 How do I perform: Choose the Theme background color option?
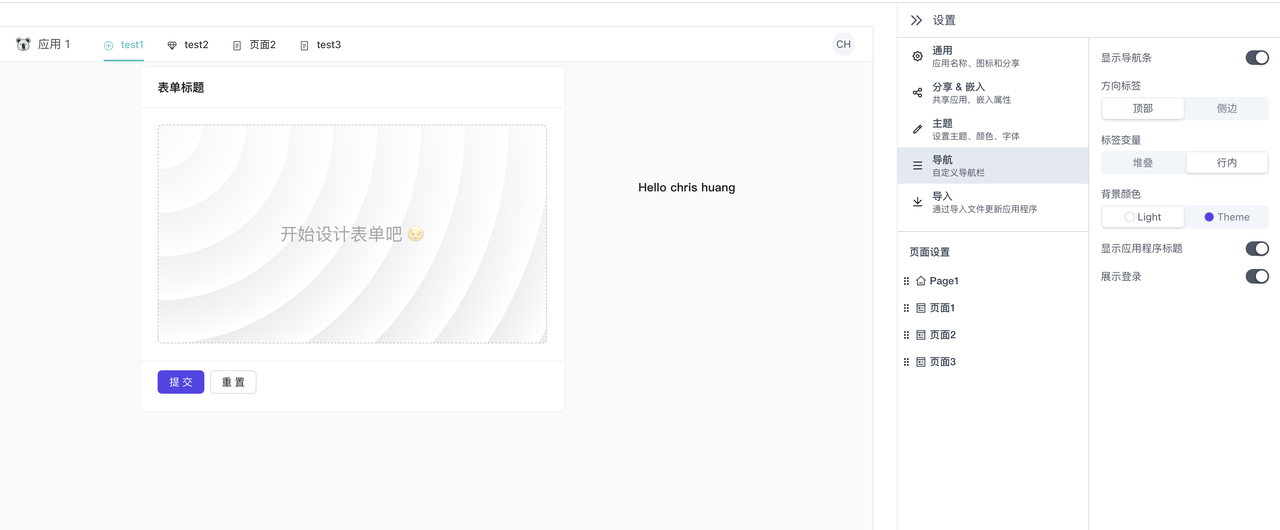coord(1227,217)
